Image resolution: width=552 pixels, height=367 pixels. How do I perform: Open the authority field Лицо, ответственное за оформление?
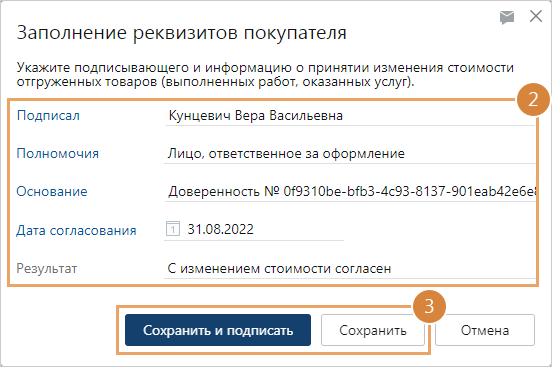pos(350,154)
